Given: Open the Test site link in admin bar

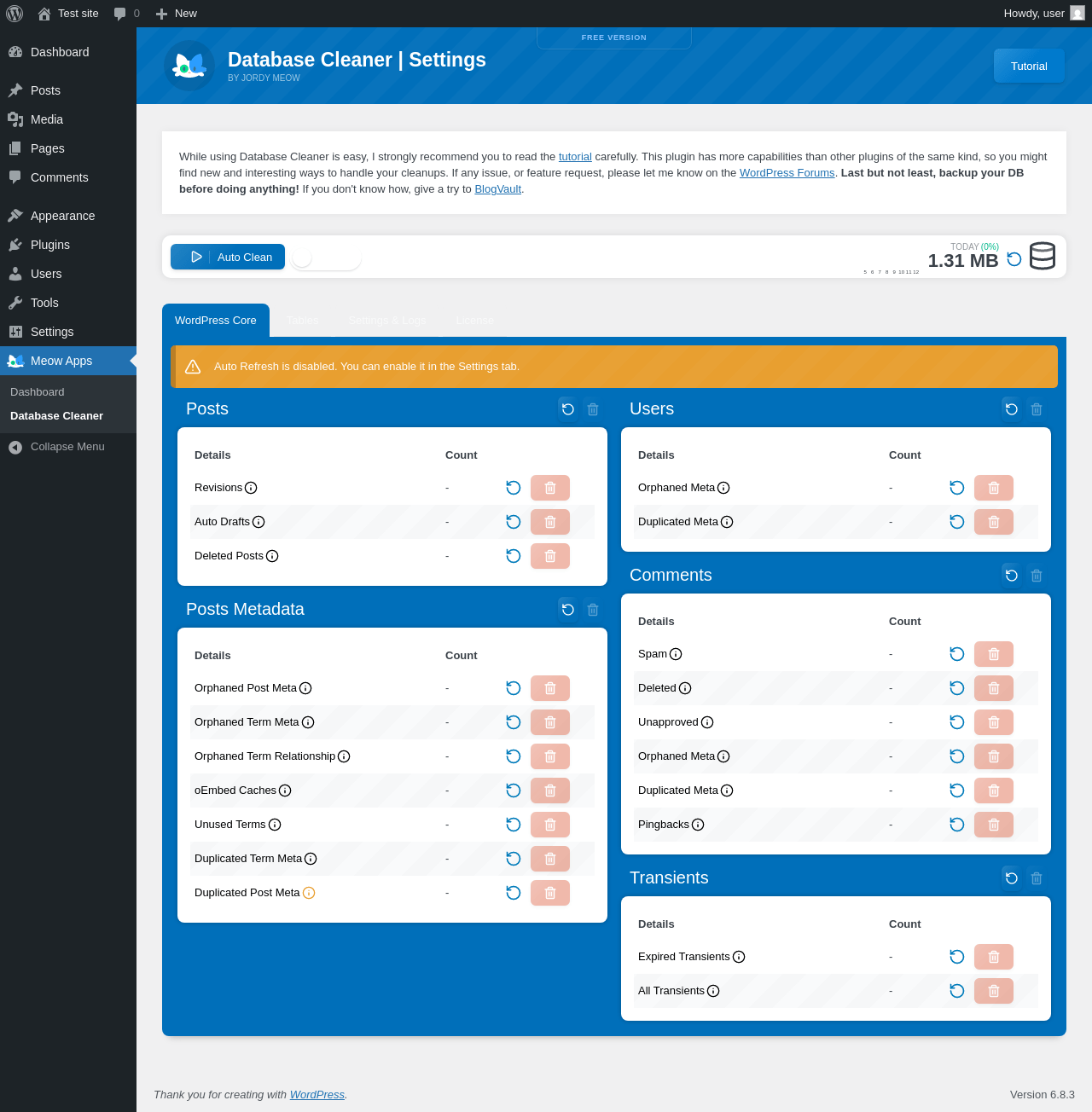Looking at the screenshot, I should (x=68, y=14).
